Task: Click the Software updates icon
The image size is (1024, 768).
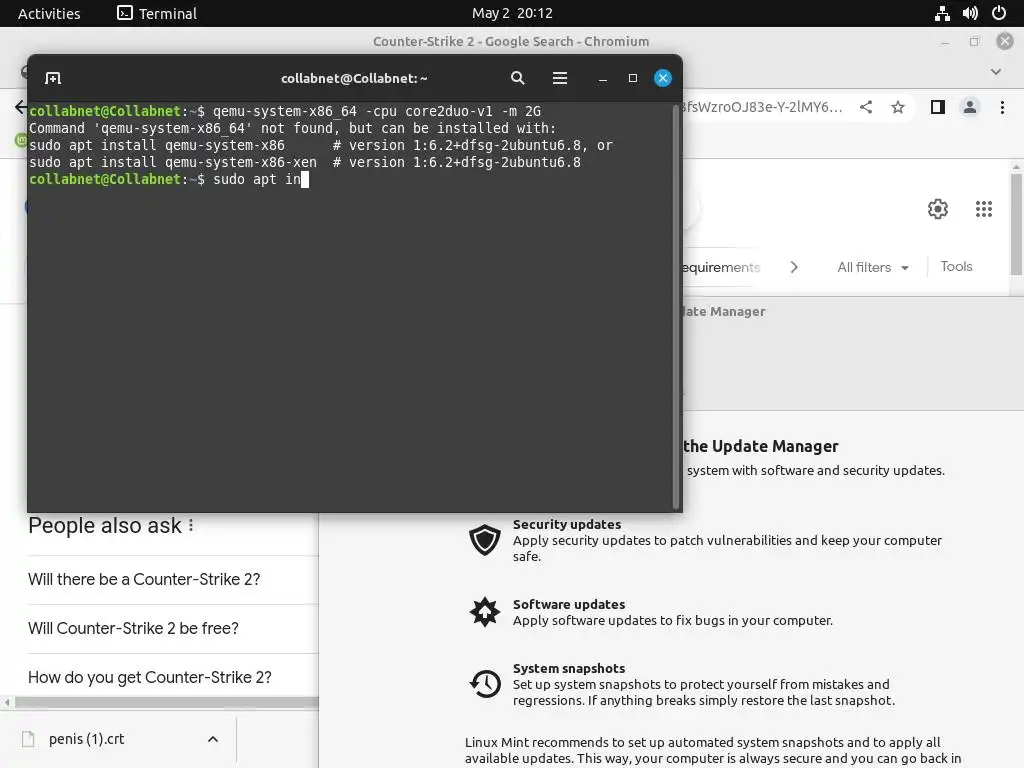Action: (x=485, y=612)
